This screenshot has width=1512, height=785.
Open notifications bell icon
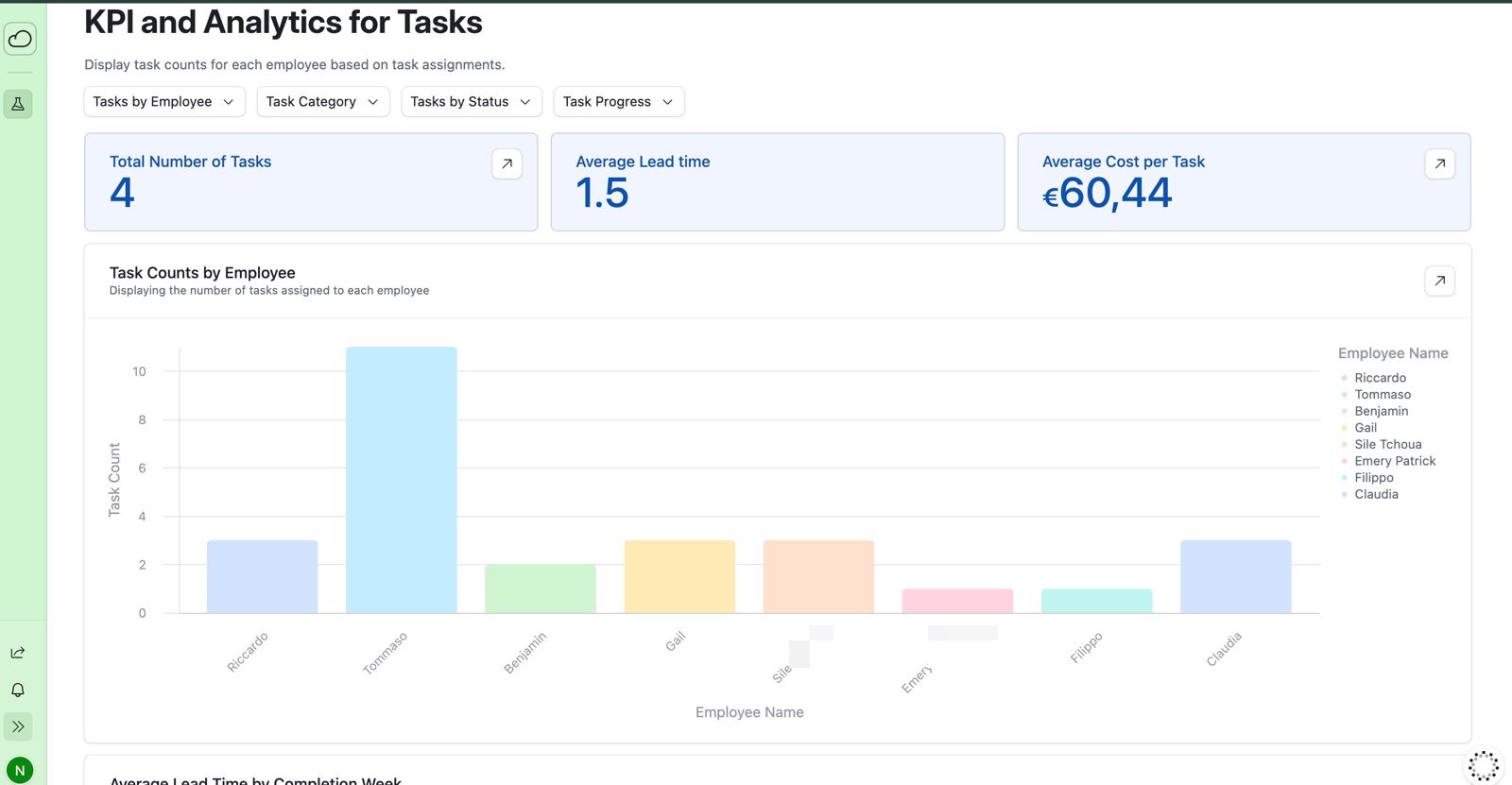(18, 690)
